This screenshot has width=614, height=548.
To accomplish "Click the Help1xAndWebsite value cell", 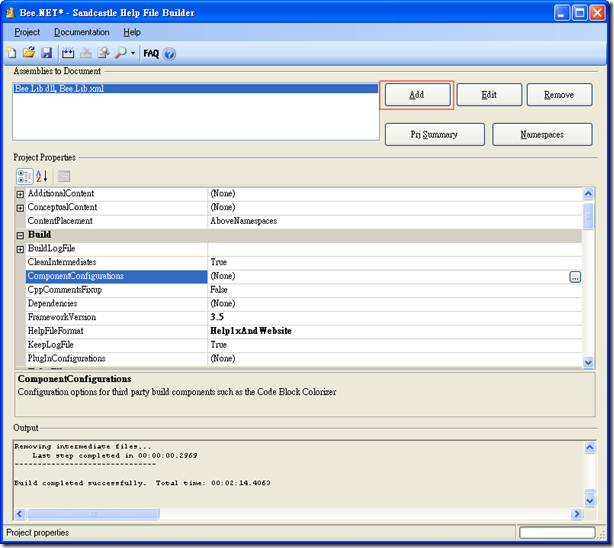I will tap(395, 331).
